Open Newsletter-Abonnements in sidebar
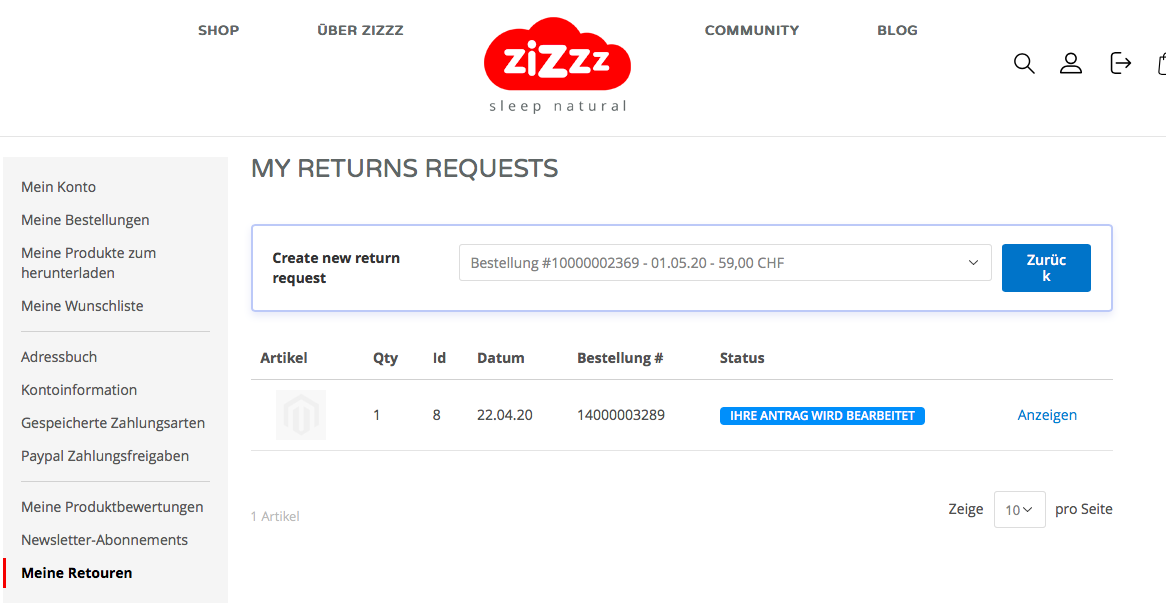 (105, 540)
